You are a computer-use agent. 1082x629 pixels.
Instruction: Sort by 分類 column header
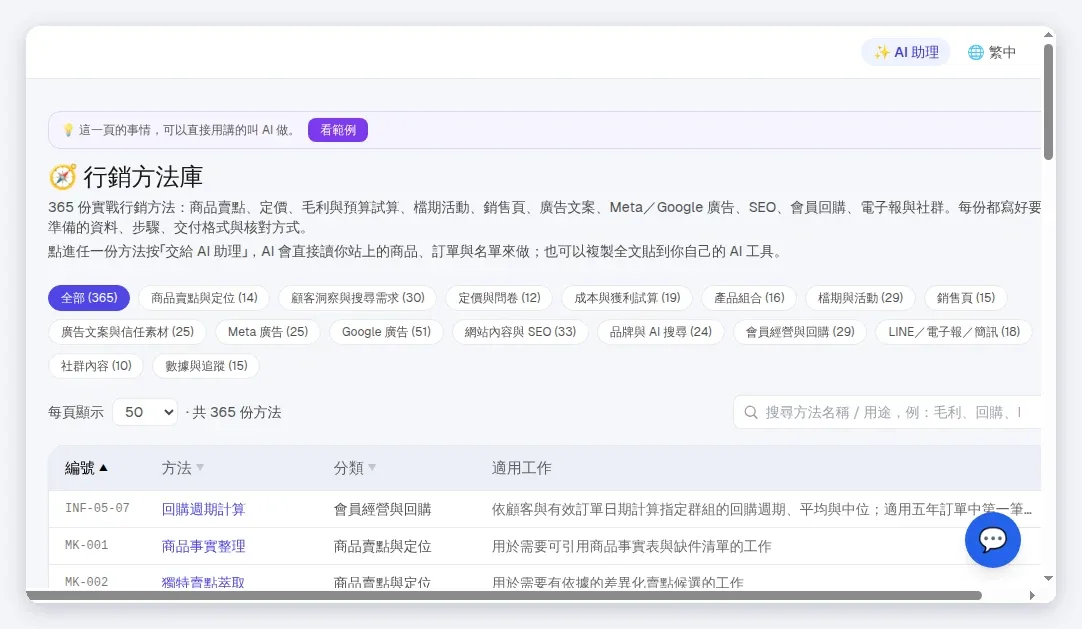(354, 468)
